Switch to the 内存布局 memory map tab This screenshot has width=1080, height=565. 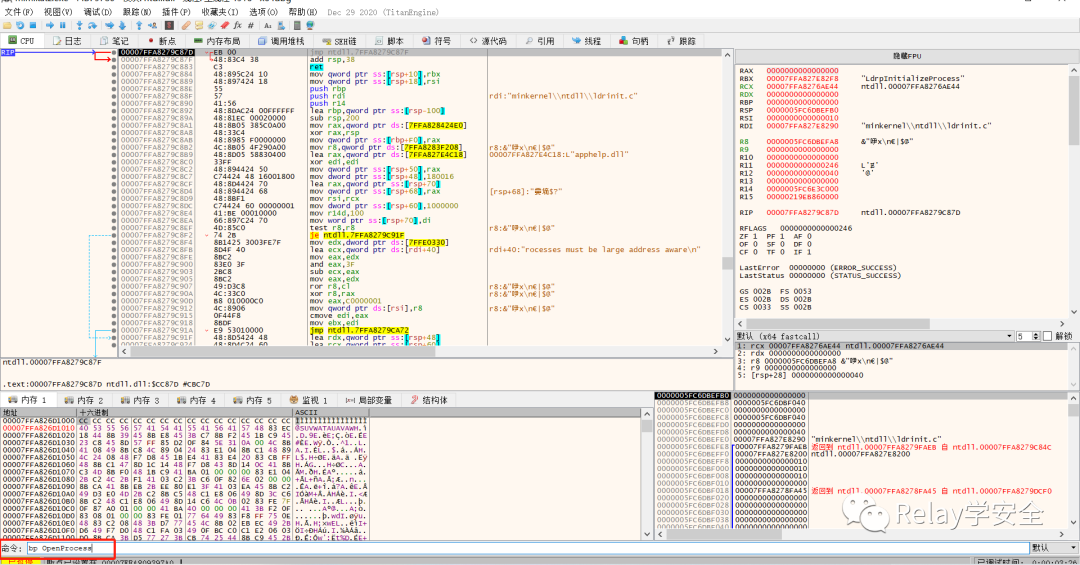[x=217, y=41]
